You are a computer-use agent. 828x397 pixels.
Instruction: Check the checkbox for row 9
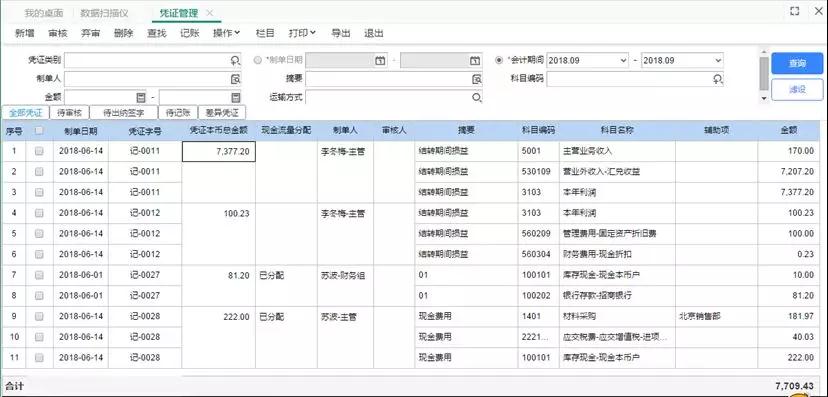coord(39,316)
